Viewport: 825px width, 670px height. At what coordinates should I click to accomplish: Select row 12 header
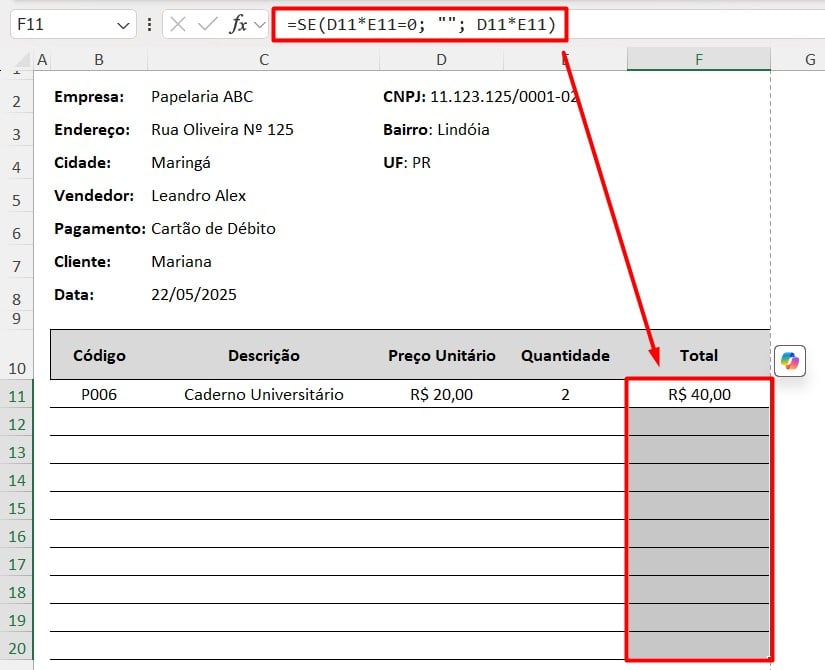click(x=17, y=424)
